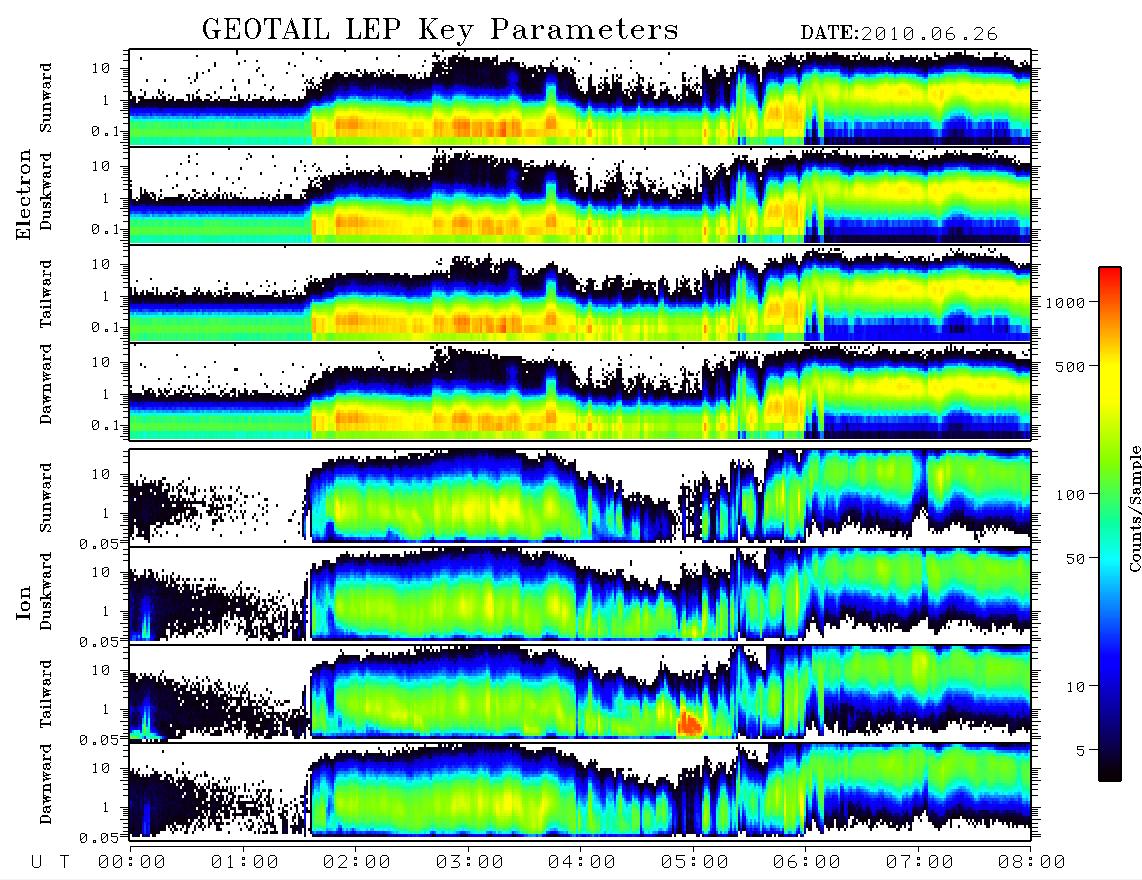The width and height of the screenshot is (1142, 880).
Task: Click the '1000' colorbar tick label
Action: (x=1065, y=302)
